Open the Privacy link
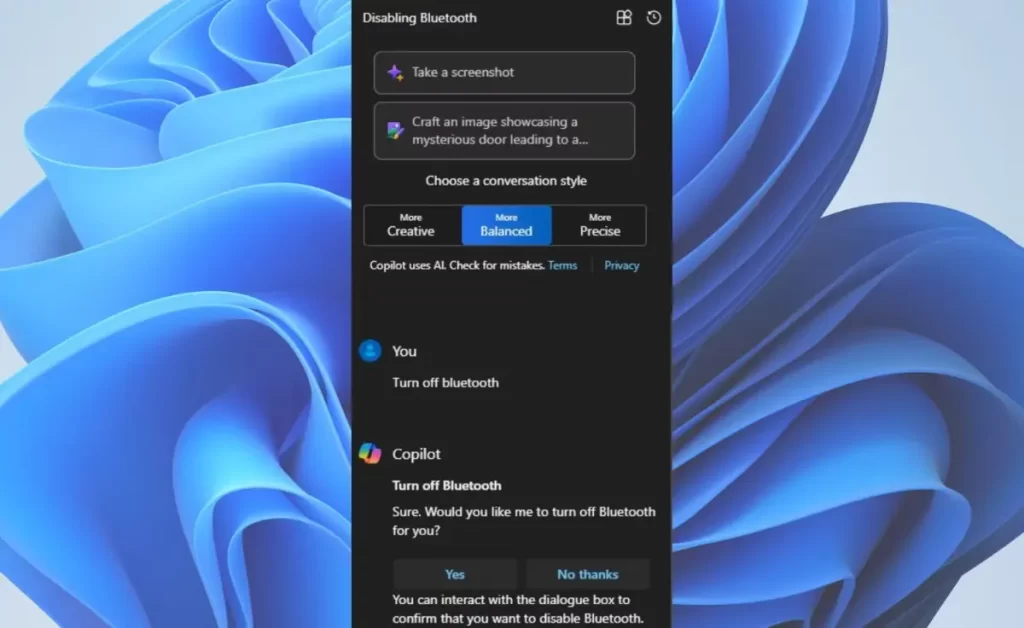This screenshot has height=628, width=1024. (622, 265)
